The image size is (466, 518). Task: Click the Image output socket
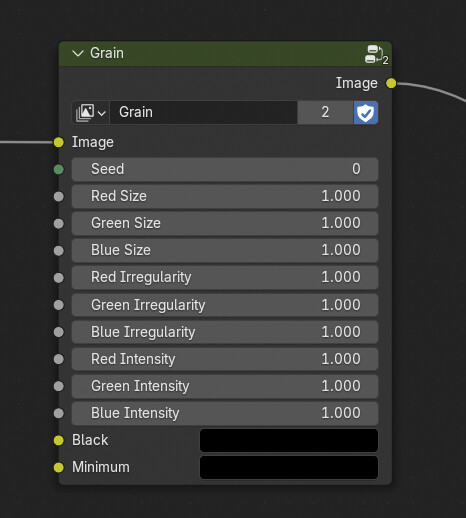coord(391,83)
